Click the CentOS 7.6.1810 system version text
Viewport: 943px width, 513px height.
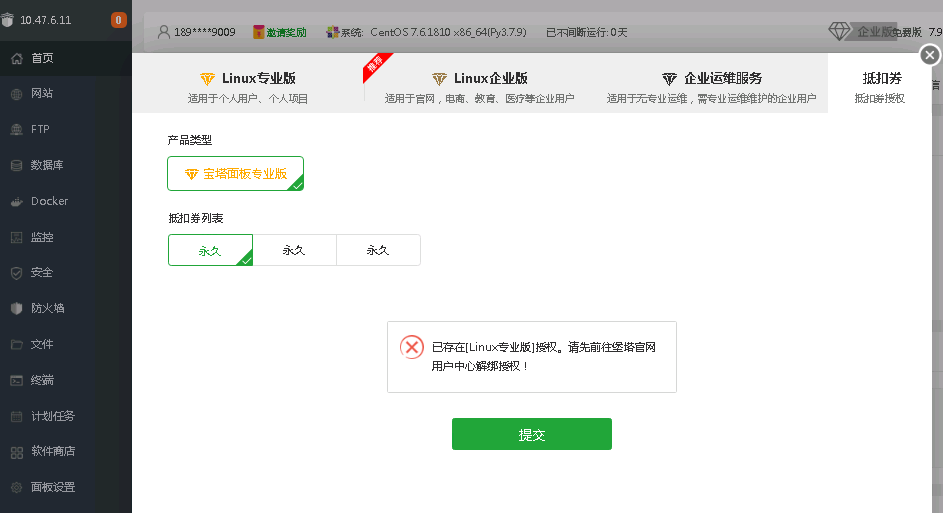point(448,32)
